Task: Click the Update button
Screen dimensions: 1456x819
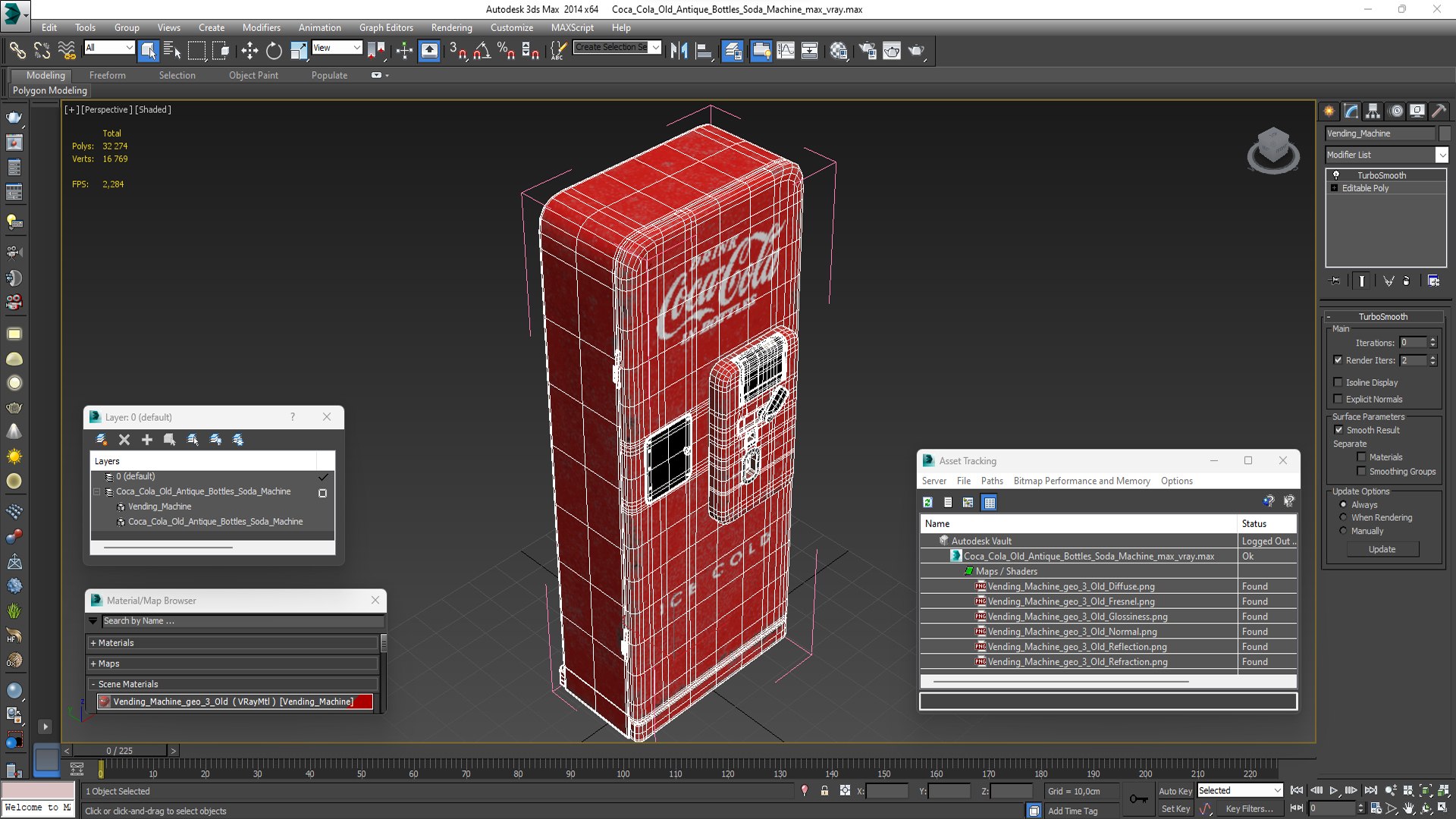Action: coord(1382,549)
